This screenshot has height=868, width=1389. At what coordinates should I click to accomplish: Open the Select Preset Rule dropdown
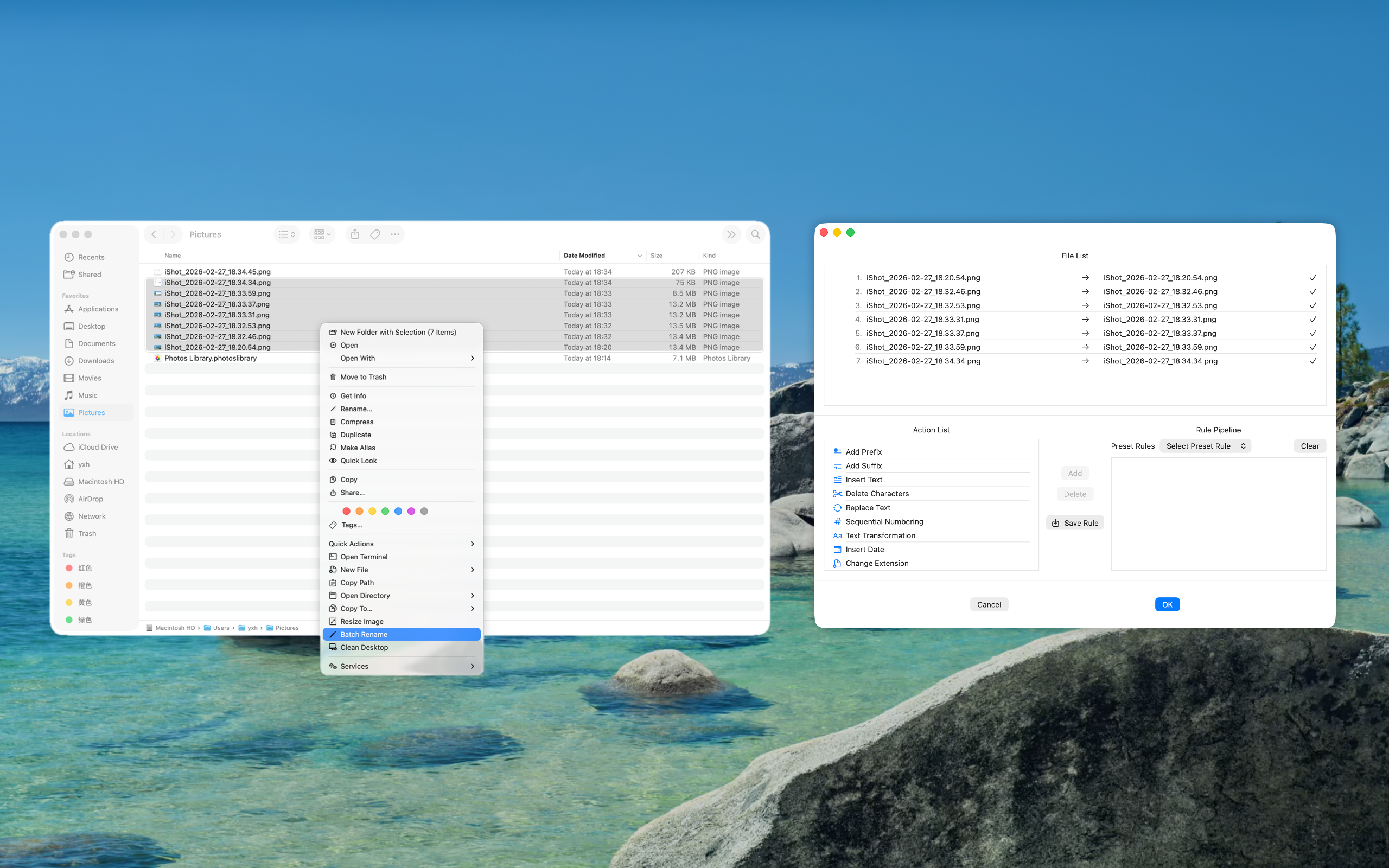click(x=1205, y=446)
